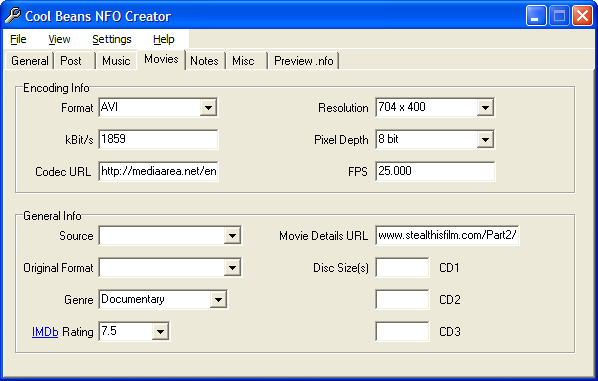598x381 pixels.
Task: Open the View menu
Action: (59, 39)
